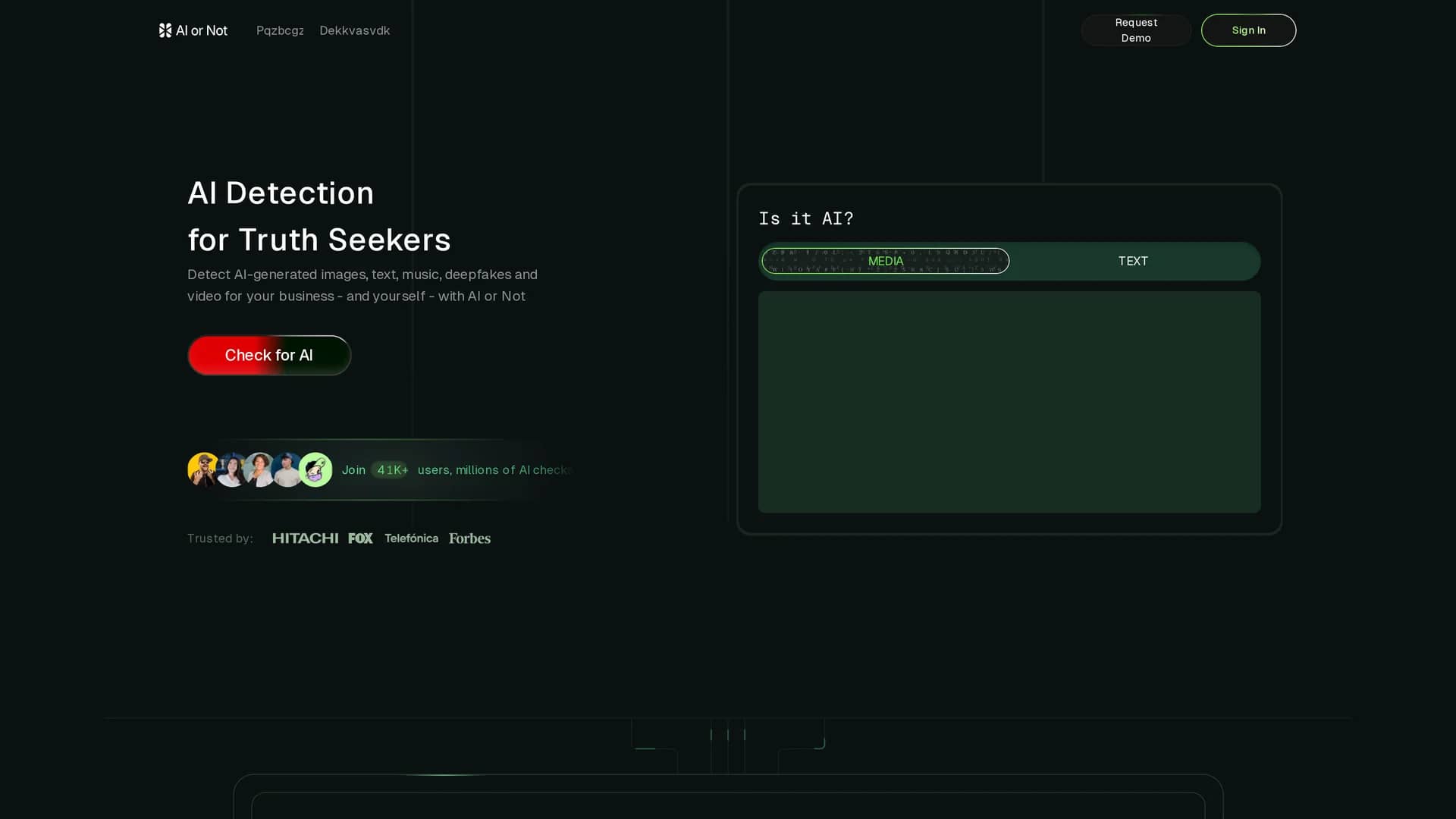Click the first user avatar with sunglasses

(203, 469)
